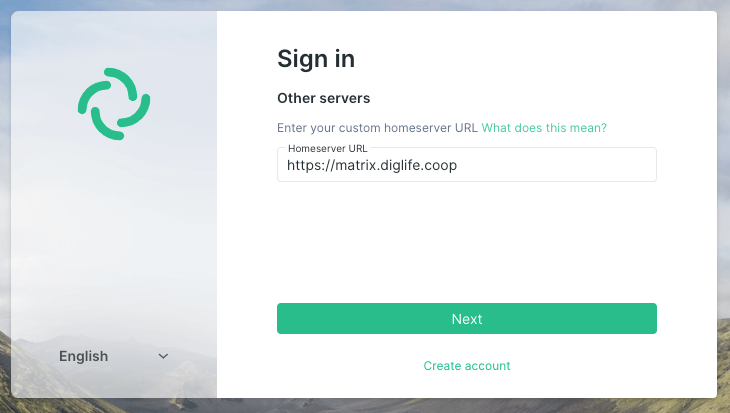Click the chevron arrow beside English

164,356
